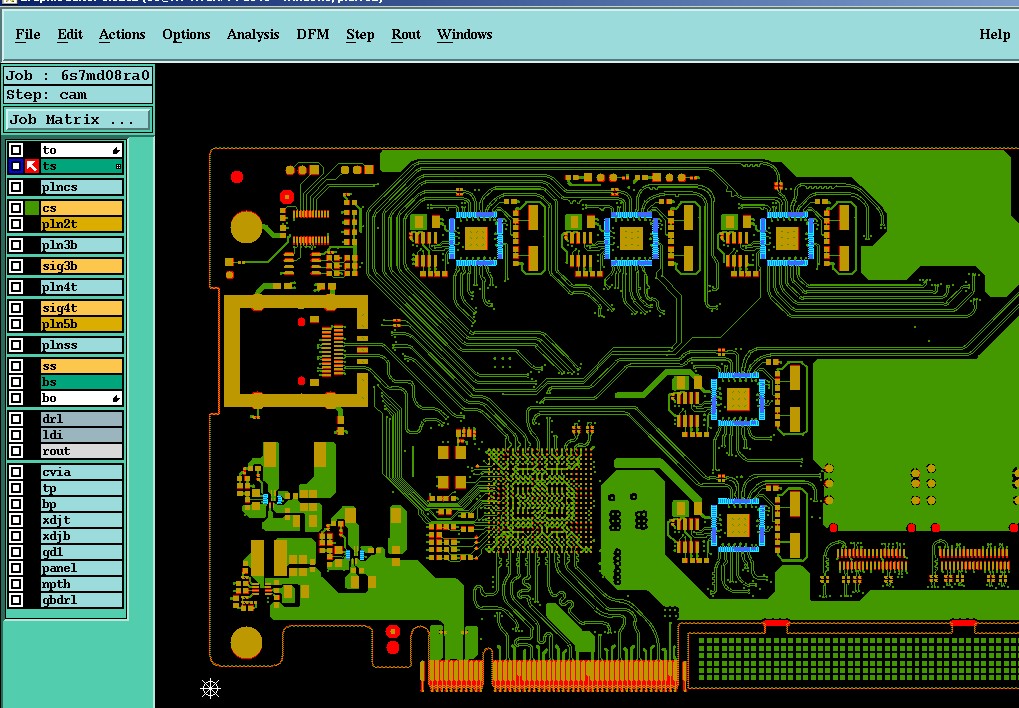Viewport: 1019px width, 708px height.
Task: Select the 'tp' layer name
Action: (x=81, y=488)
